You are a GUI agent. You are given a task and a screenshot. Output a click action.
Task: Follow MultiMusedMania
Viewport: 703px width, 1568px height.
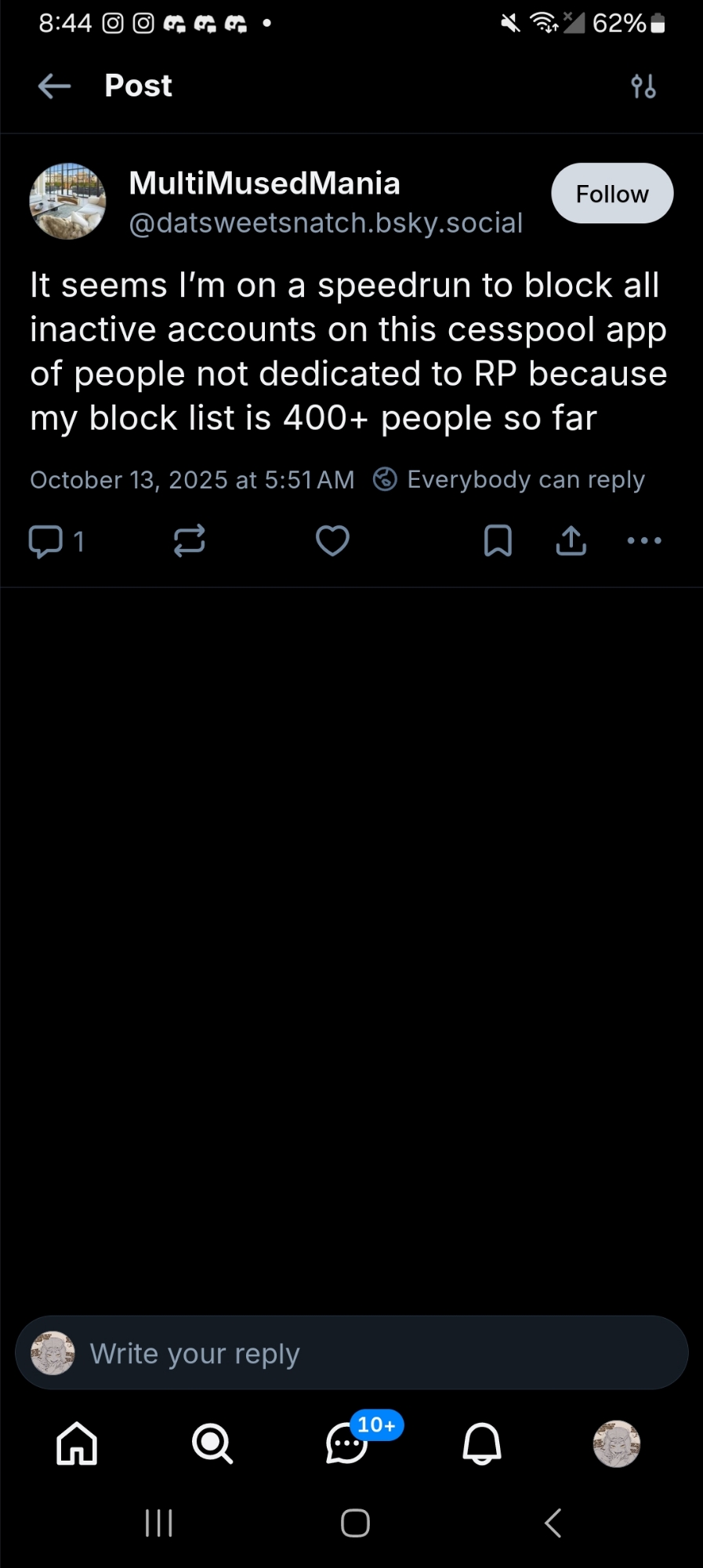(612, 194)
